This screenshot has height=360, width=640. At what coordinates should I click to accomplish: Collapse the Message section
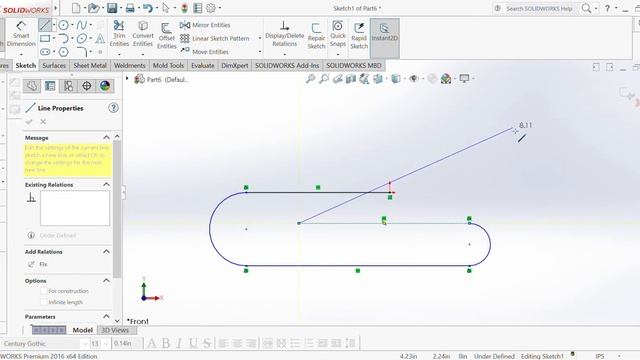[107, 137]
